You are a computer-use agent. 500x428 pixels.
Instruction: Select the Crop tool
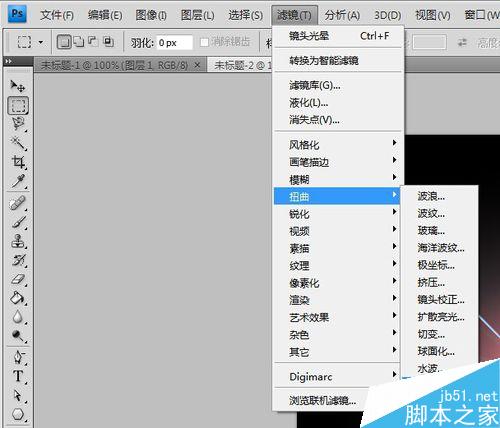[x=18, y=162]
